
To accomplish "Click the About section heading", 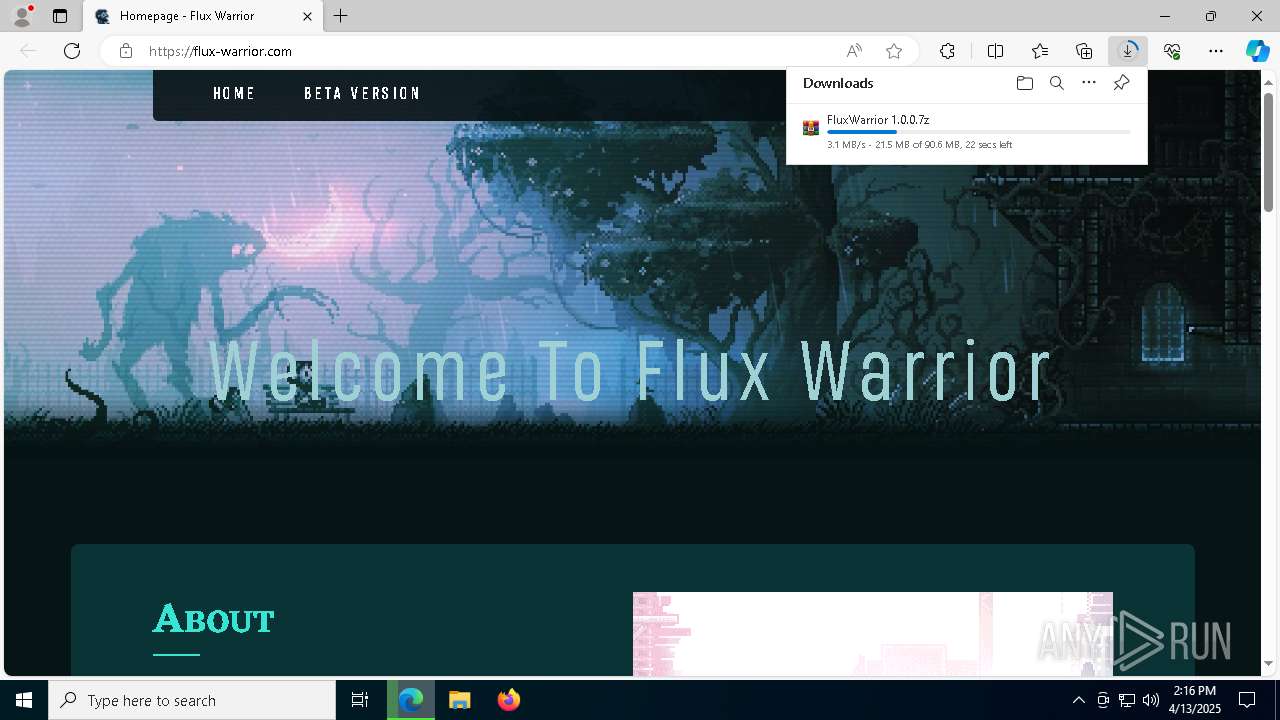I will (x=213, y=619).
